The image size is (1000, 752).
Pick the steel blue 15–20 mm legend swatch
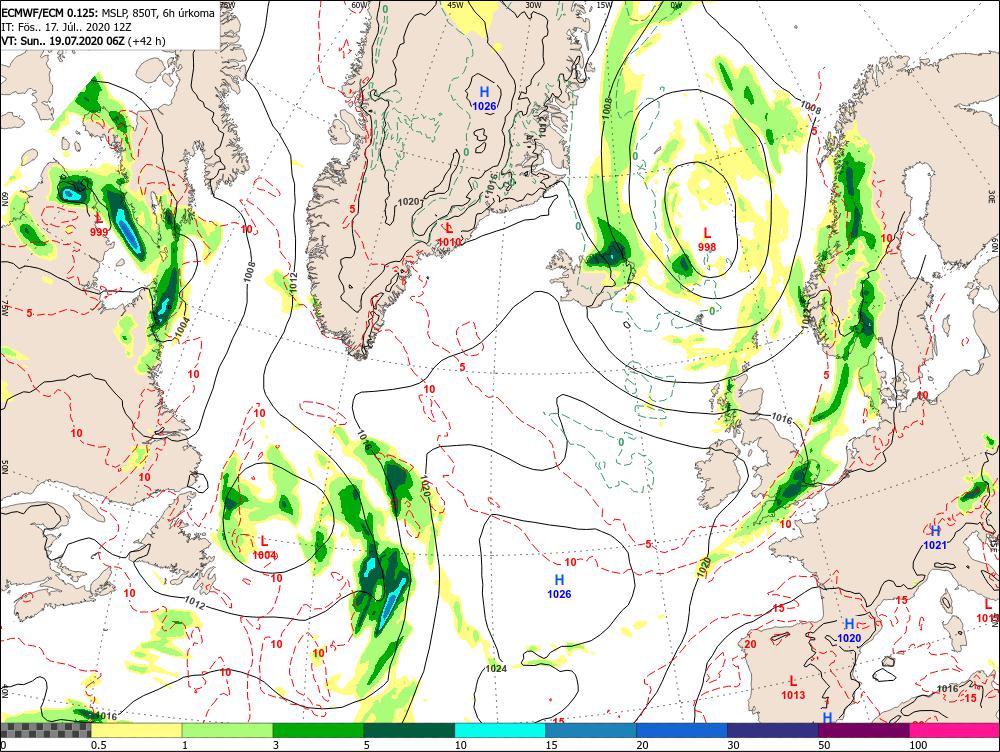coord(591,730)
